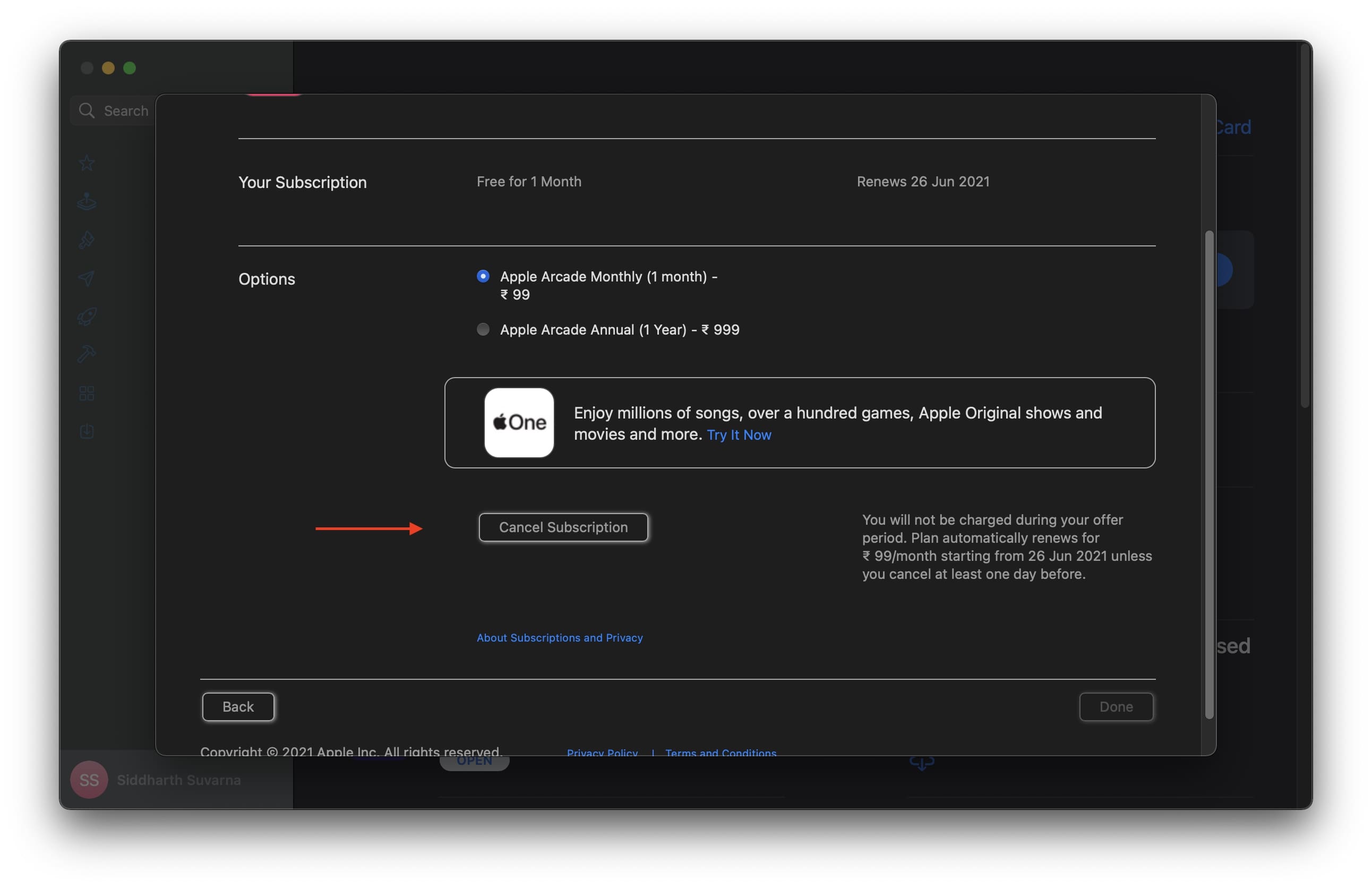Open Develop hammer icon in sidebar
The height and width of the screenshot is (888, 1372).
tap(87, 354)
